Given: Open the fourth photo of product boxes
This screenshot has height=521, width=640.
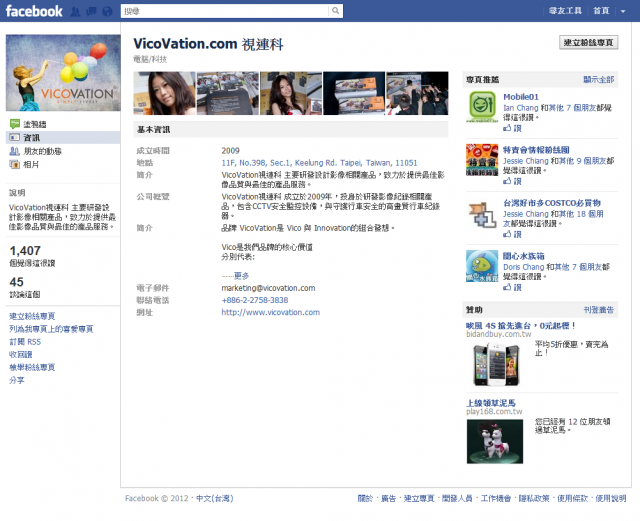Looking at the screenshot, I should point(354,93).
